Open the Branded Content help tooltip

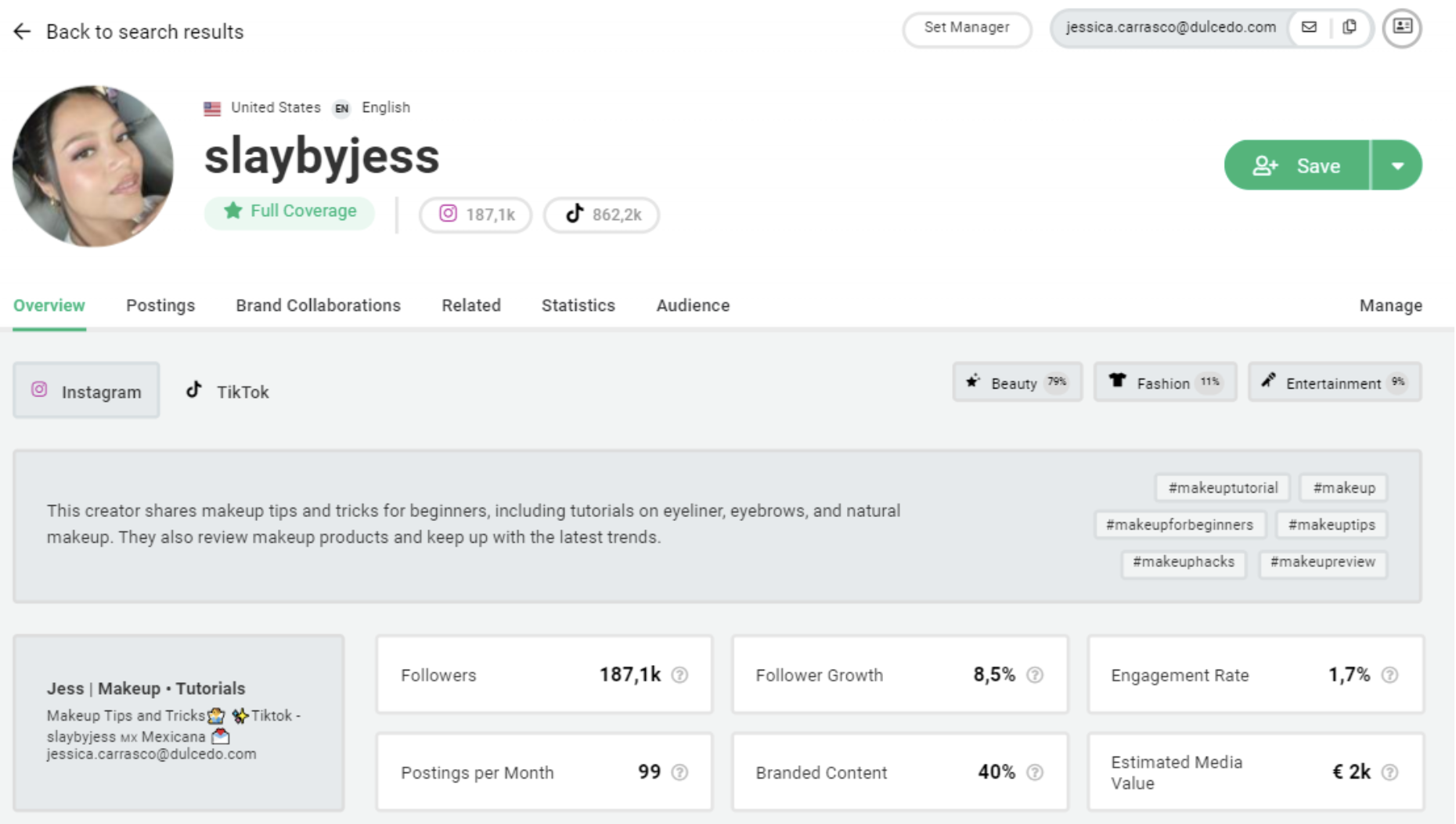tap(1034, 772)
